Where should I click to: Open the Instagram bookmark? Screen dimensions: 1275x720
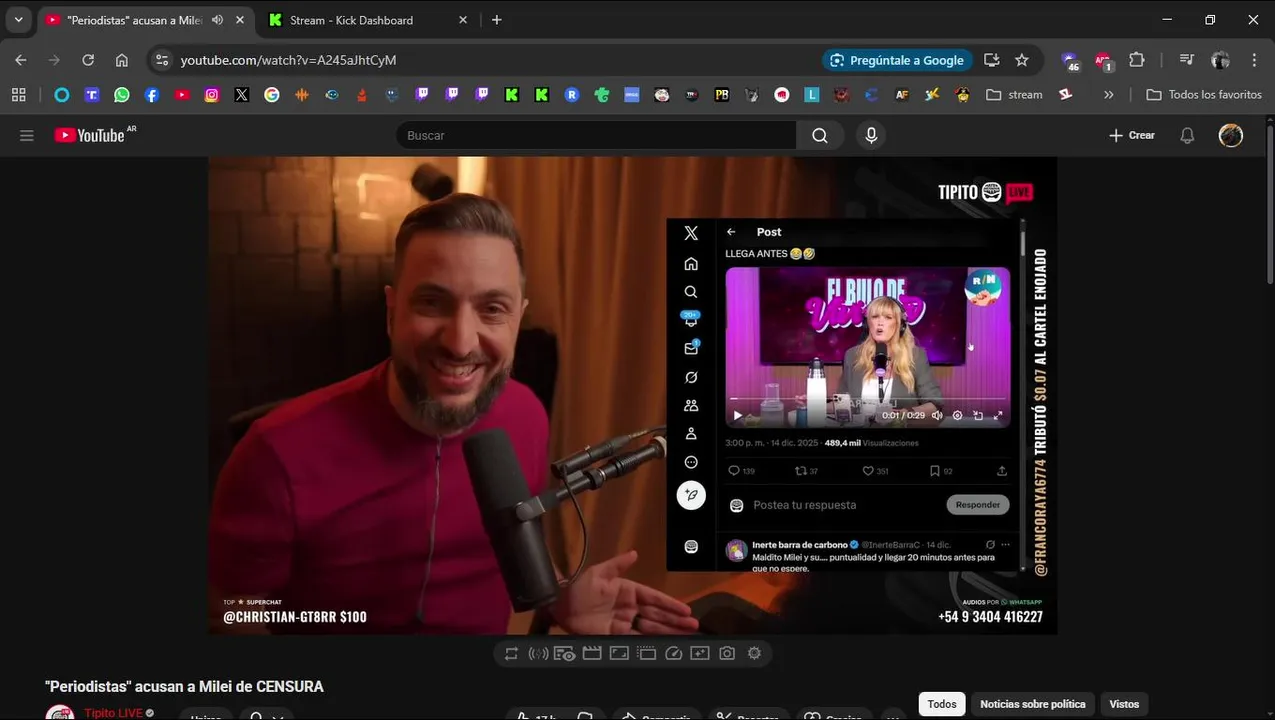coord(212,95)
